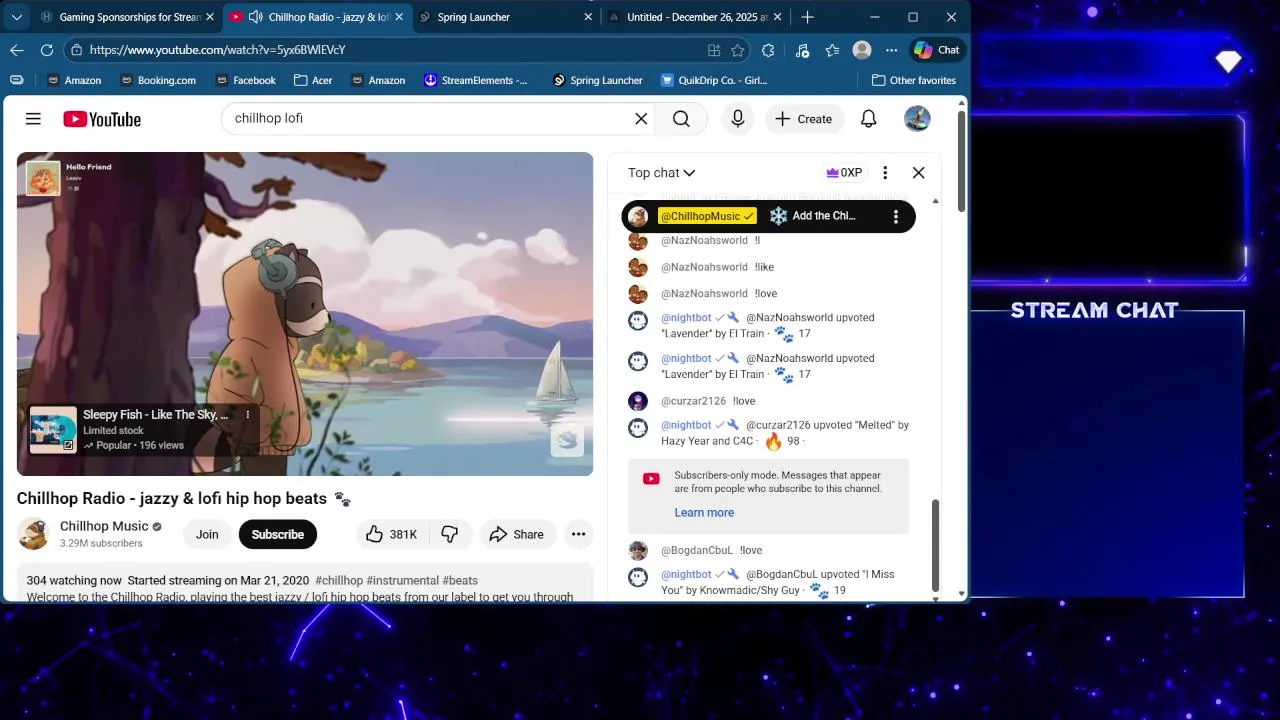
Task: Click the #beats hashtag
Action: [460, 580]
